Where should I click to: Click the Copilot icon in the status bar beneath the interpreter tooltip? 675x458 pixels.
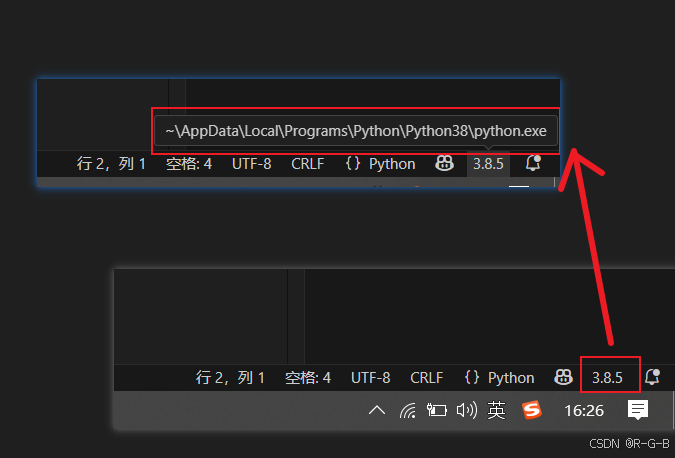[444, 164]
